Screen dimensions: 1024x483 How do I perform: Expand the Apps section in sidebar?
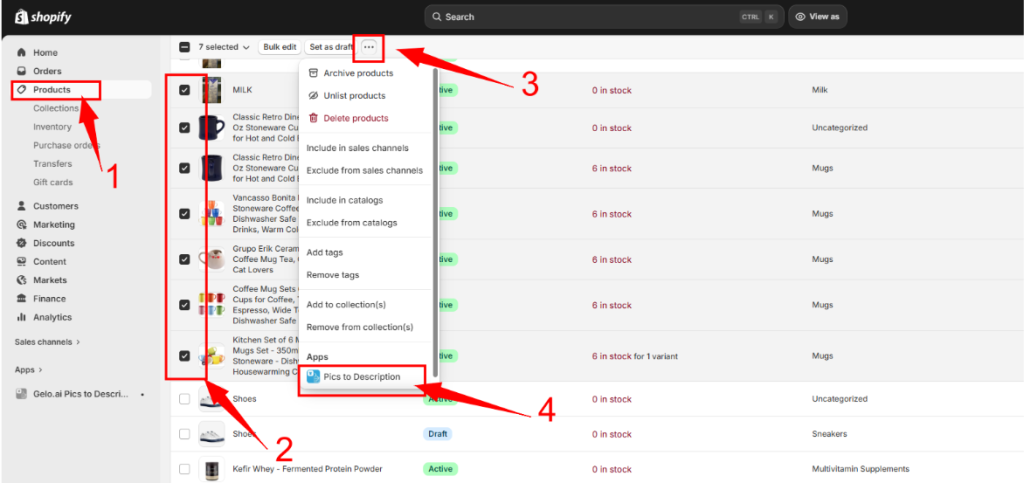(28, 369)
